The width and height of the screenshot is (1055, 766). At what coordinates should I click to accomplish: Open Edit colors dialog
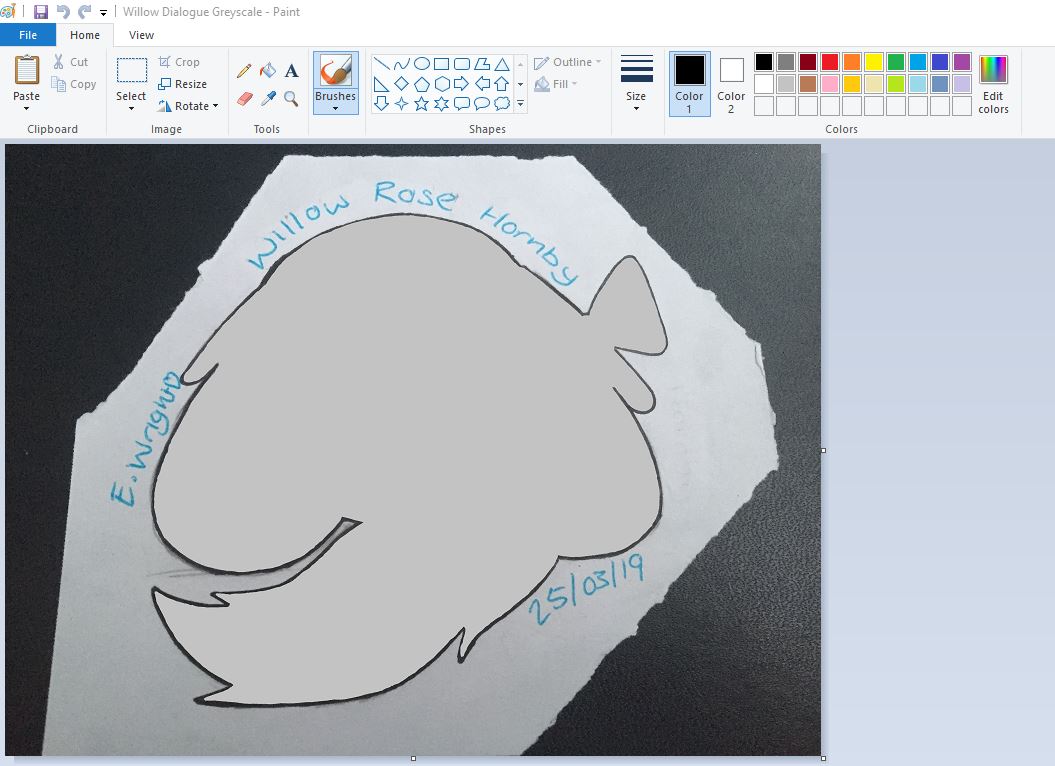point(993,84)
